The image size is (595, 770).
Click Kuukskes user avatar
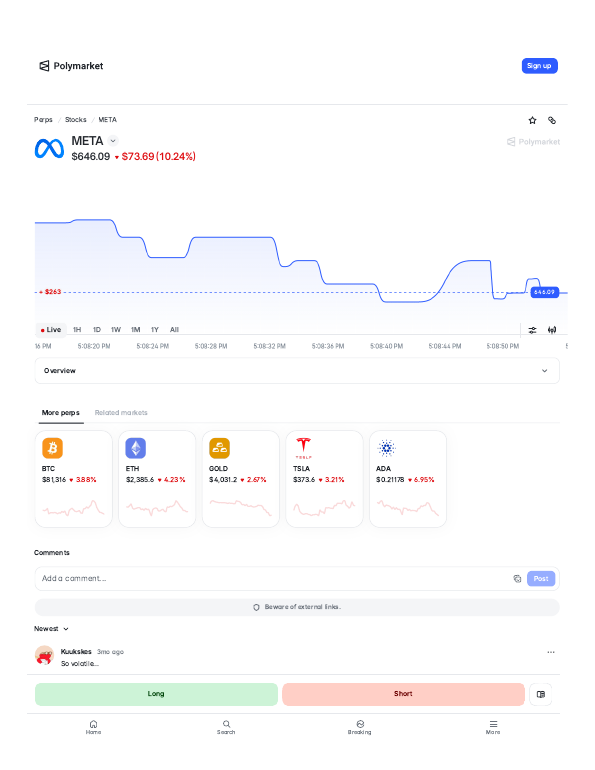pyautogui.click(x=44, y=656)
